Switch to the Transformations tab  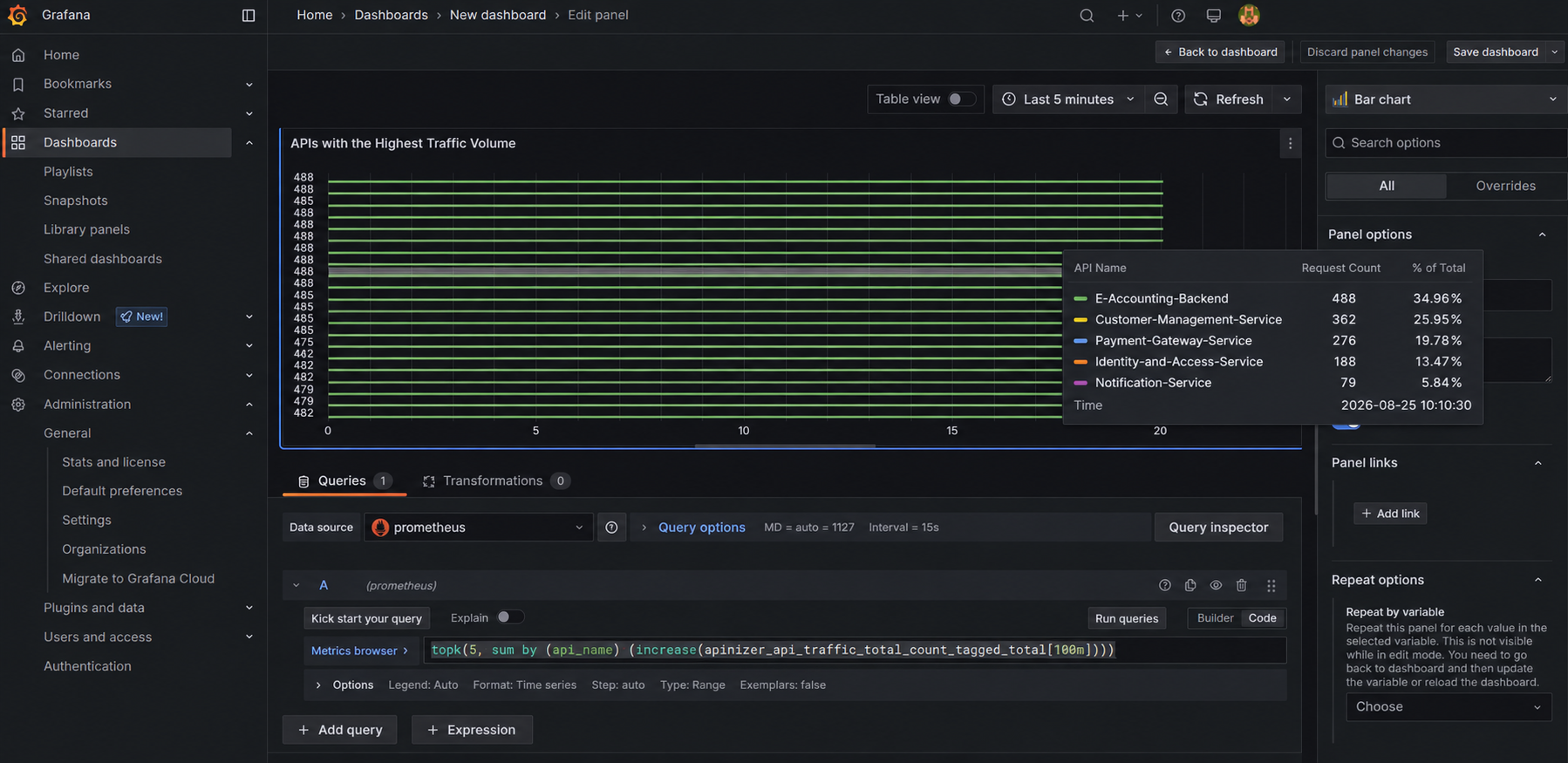pos(495,481)
